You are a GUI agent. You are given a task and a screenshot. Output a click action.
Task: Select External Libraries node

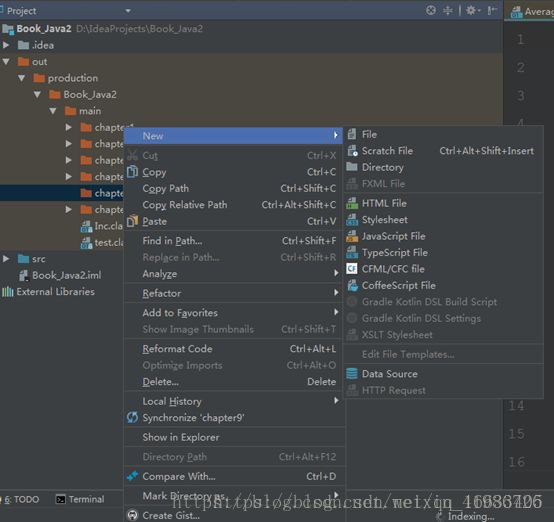[x=55, y=292]
